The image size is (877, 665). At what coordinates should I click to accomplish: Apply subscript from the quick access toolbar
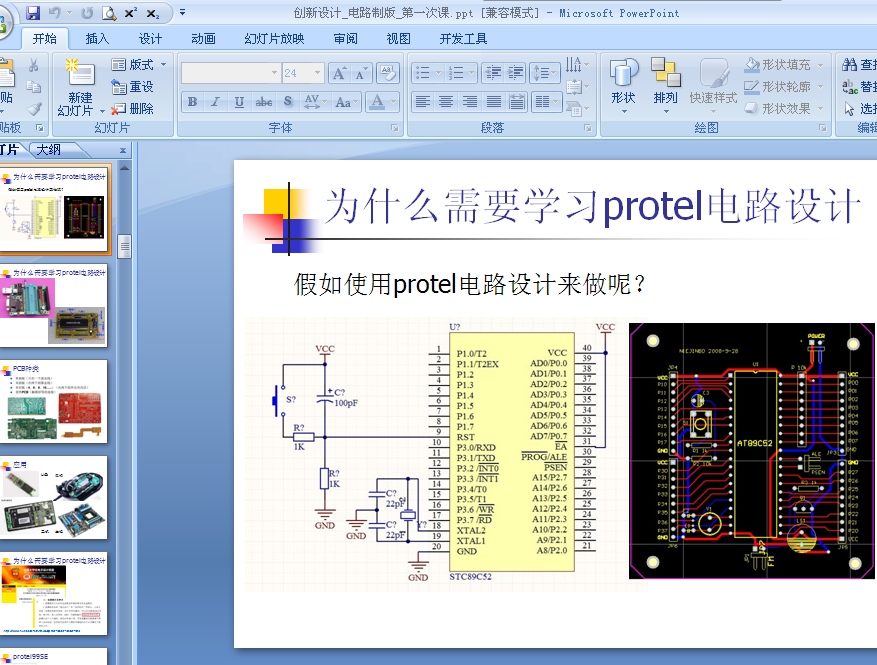153,13
